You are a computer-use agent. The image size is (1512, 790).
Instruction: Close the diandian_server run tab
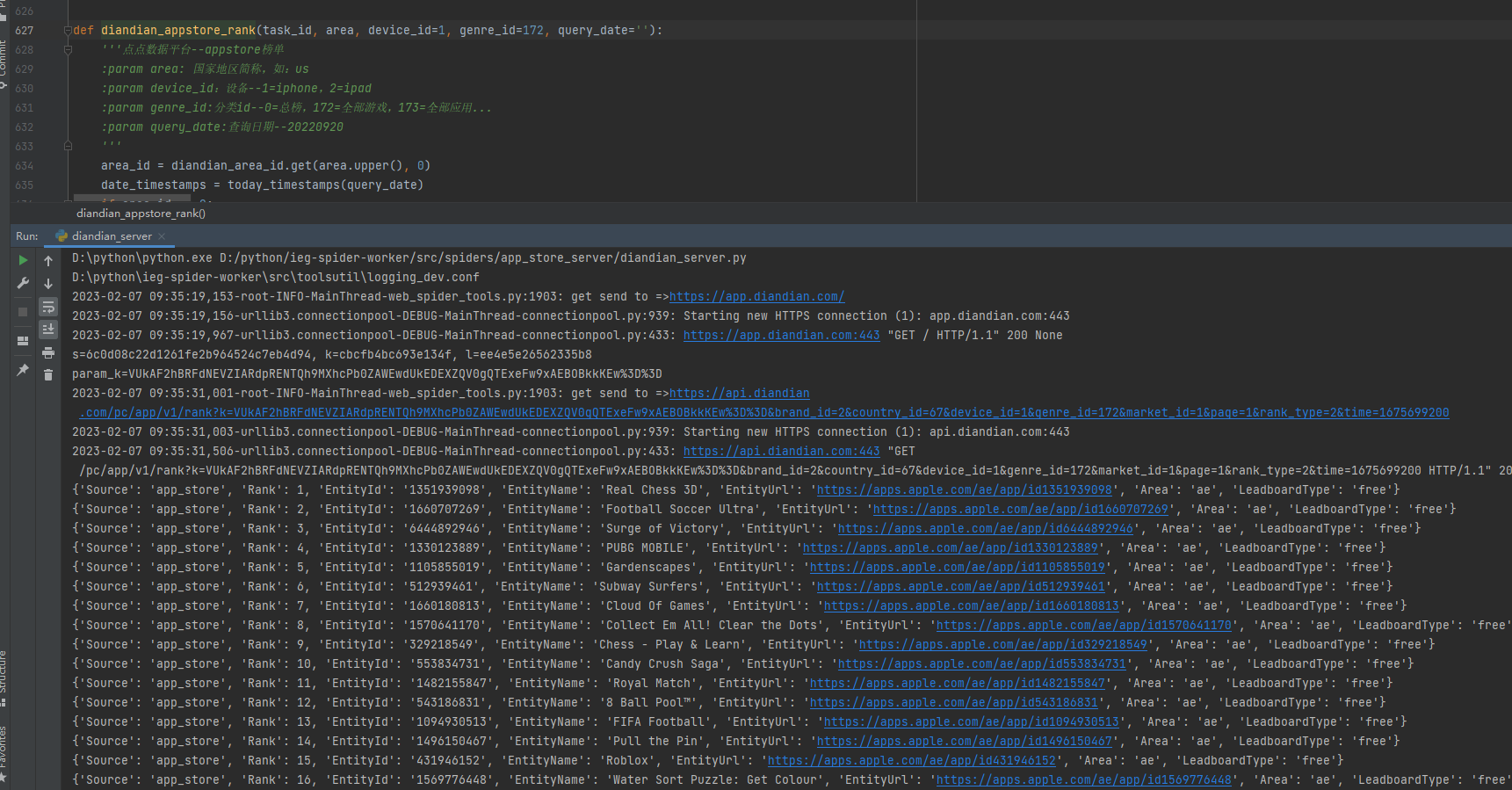pos(162,236)
